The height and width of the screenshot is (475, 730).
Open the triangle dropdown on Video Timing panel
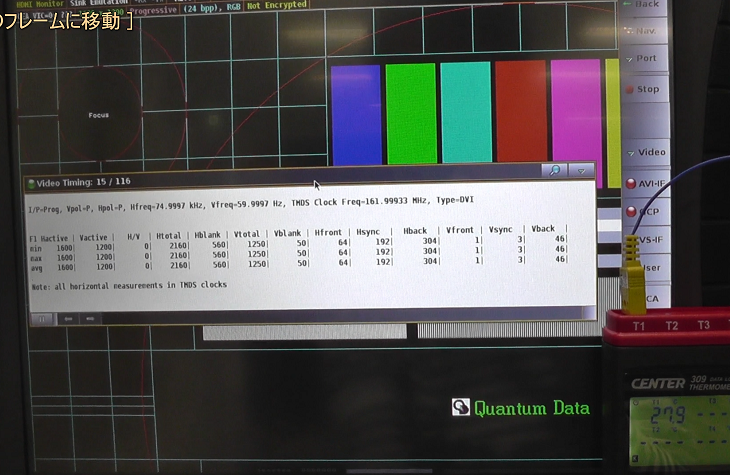581,170
